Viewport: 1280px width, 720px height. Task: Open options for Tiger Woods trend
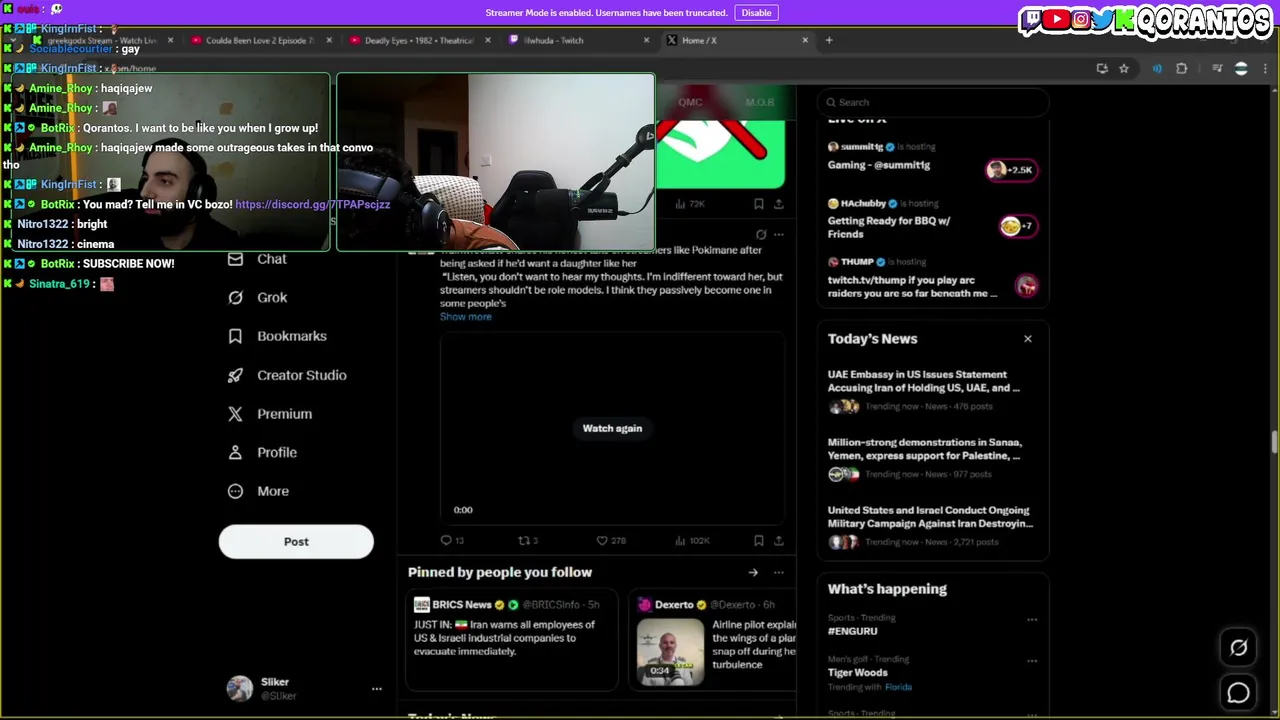(x=1031, y=660)
